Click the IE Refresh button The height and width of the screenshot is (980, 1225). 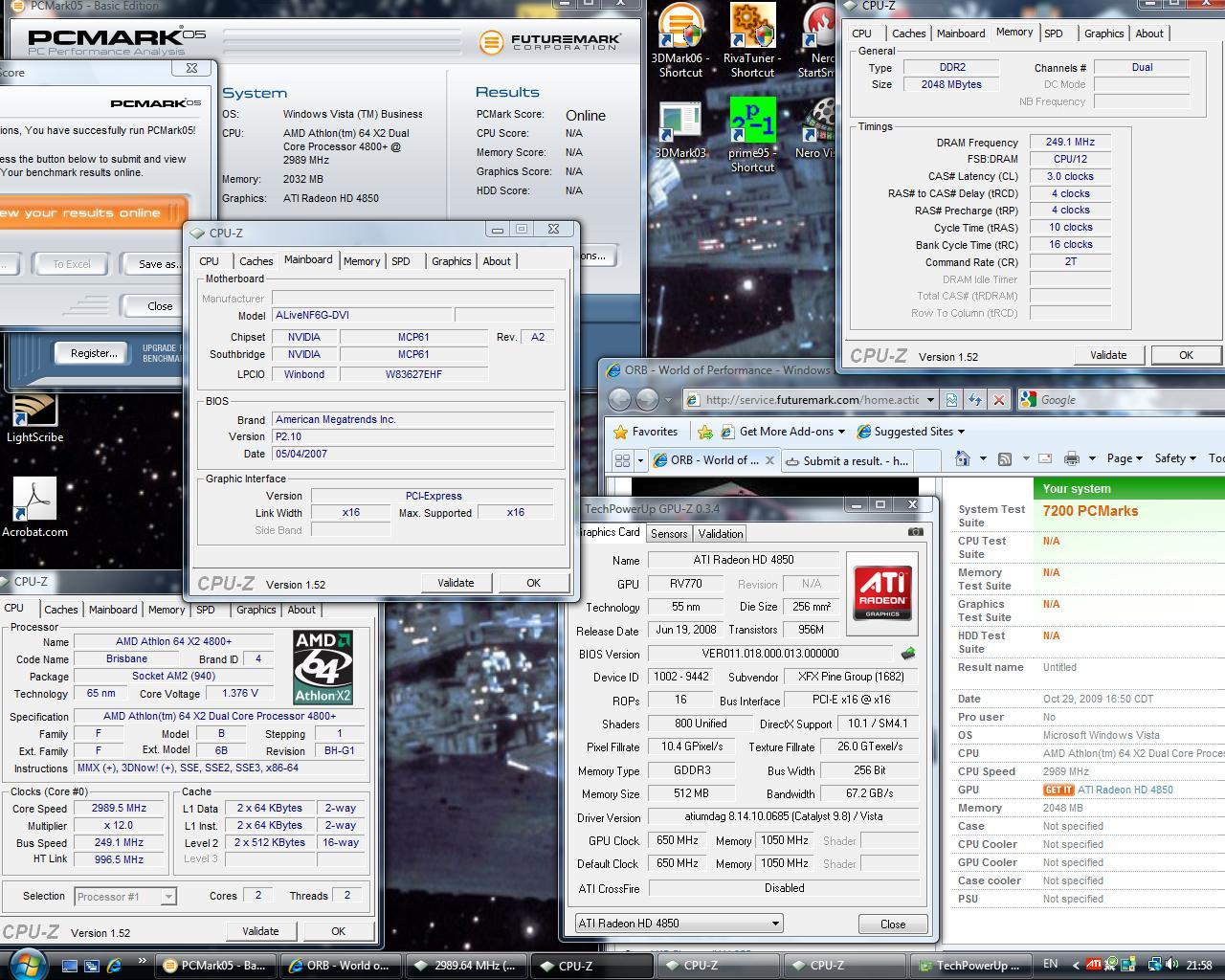974,400
